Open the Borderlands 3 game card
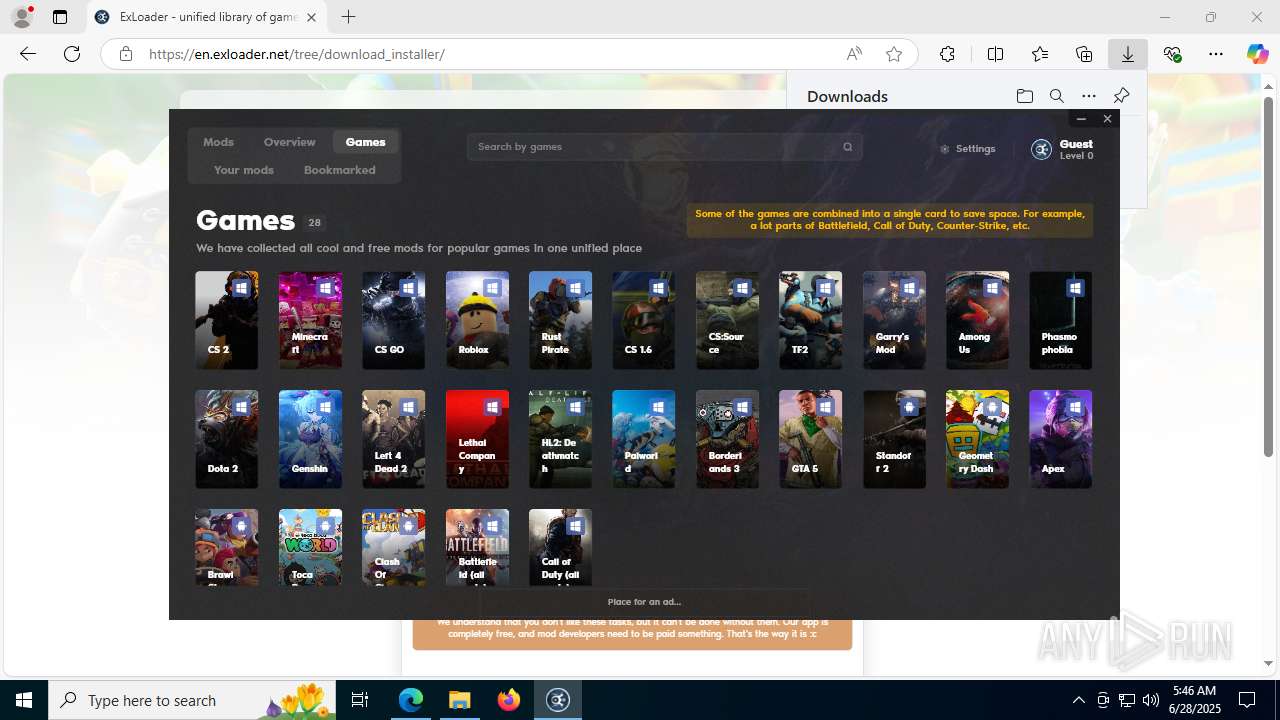This screenshot has height=720, width=1280. click(727, 439)
